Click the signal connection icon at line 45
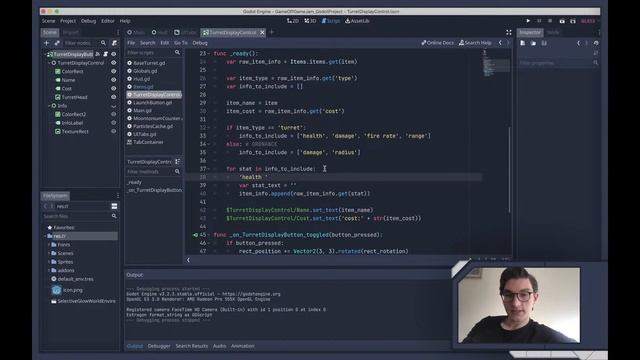The image size is (640, 360). coord(196,235)
